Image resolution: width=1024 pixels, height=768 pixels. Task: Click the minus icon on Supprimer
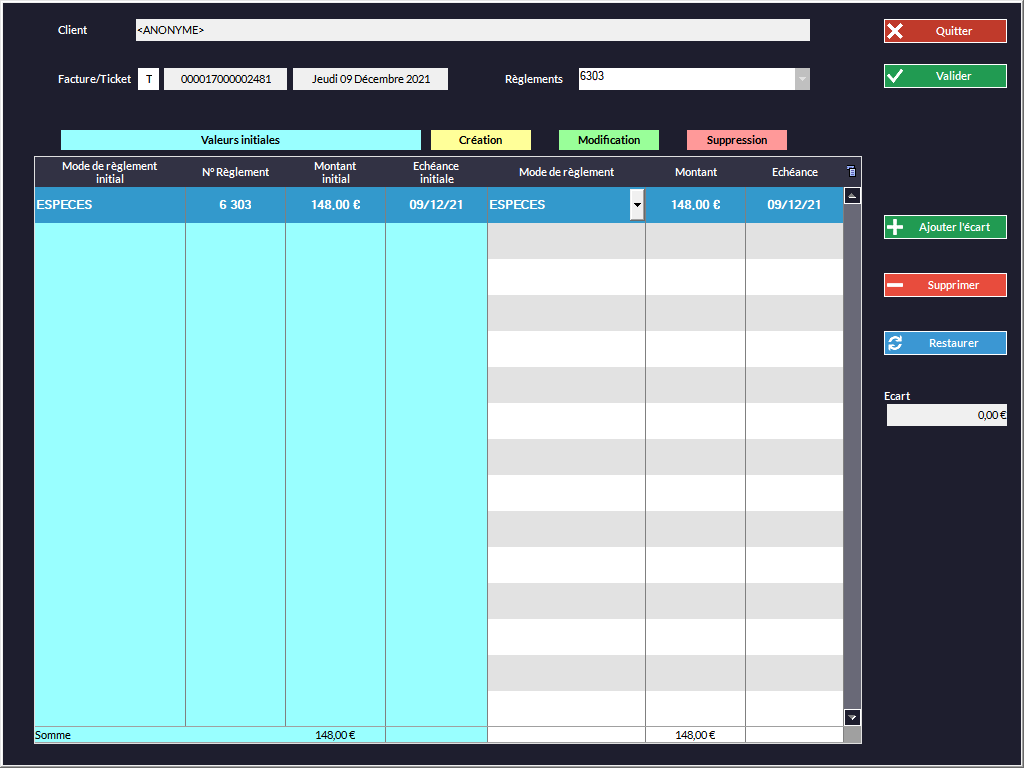click(x=895, y=286)
